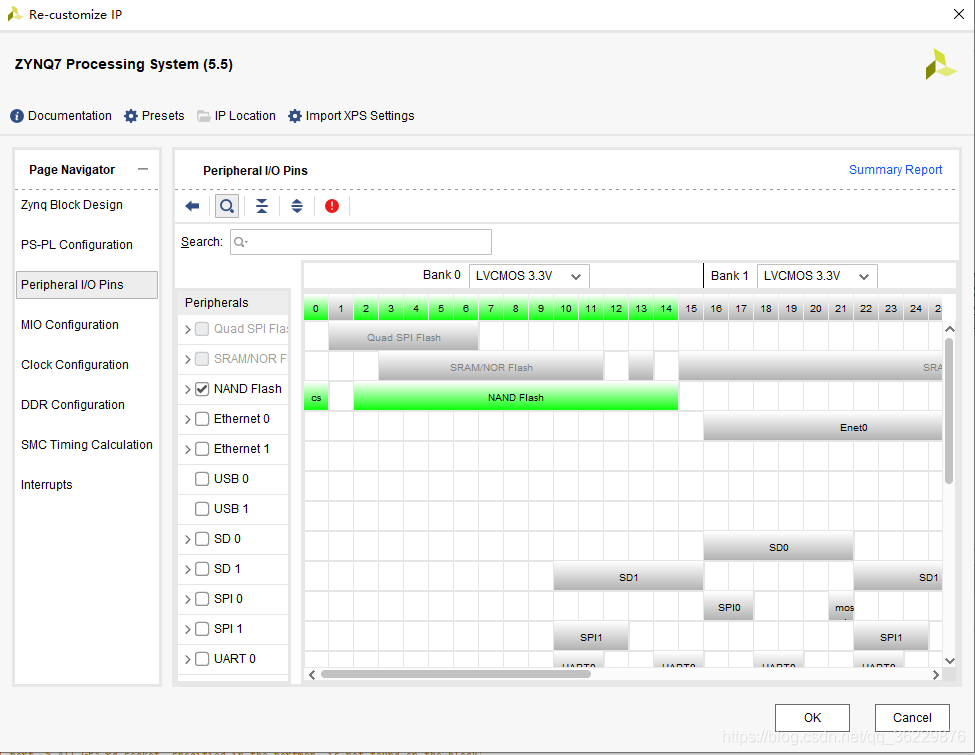Expand the Ethernet 1 tree row
975x755 pixels.
click(188, 450)
